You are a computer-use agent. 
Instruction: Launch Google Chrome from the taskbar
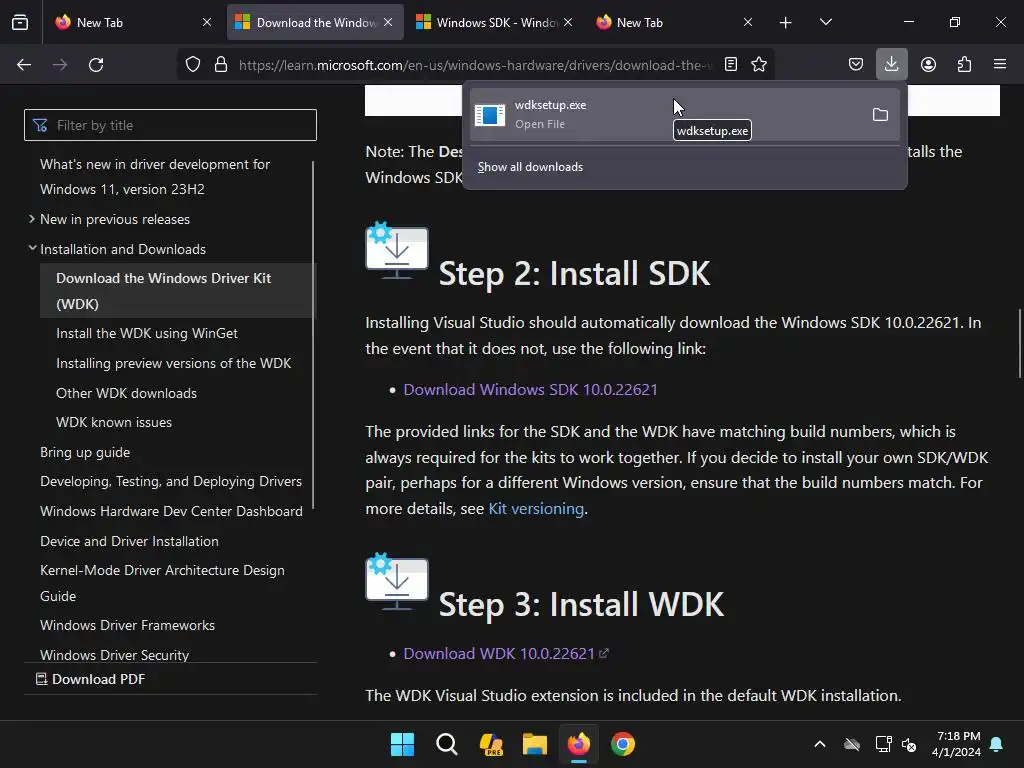click(623, 744)
